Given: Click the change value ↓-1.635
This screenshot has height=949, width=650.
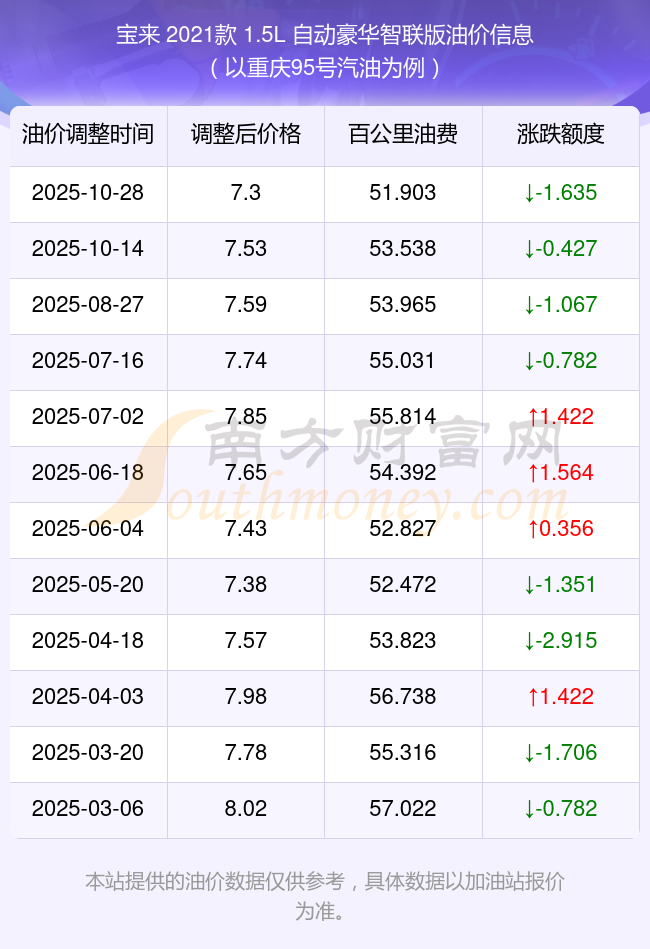Looking at the screenshot, I should (x=560, y=193).
